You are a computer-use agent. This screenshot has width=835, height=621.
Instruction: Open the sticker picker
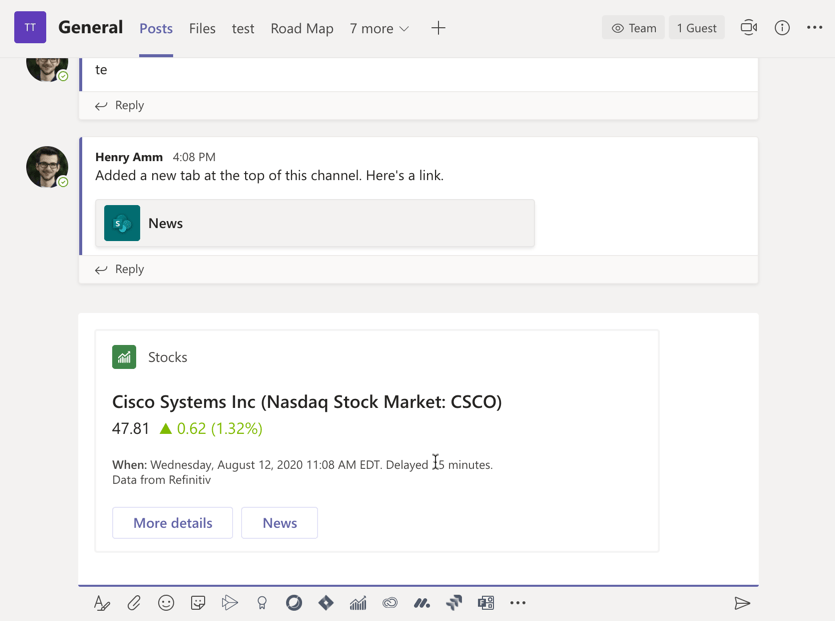(x=198, y=603)
